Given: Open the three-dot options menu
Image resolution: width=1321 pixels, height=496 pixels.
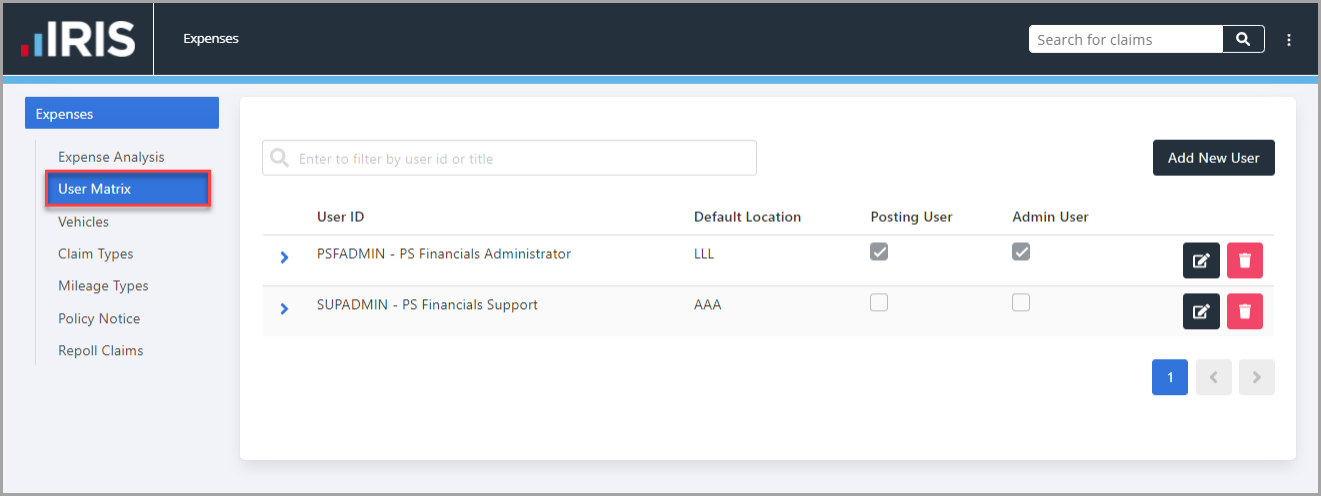Looking at the screenshot, I should coord(1289,40).
